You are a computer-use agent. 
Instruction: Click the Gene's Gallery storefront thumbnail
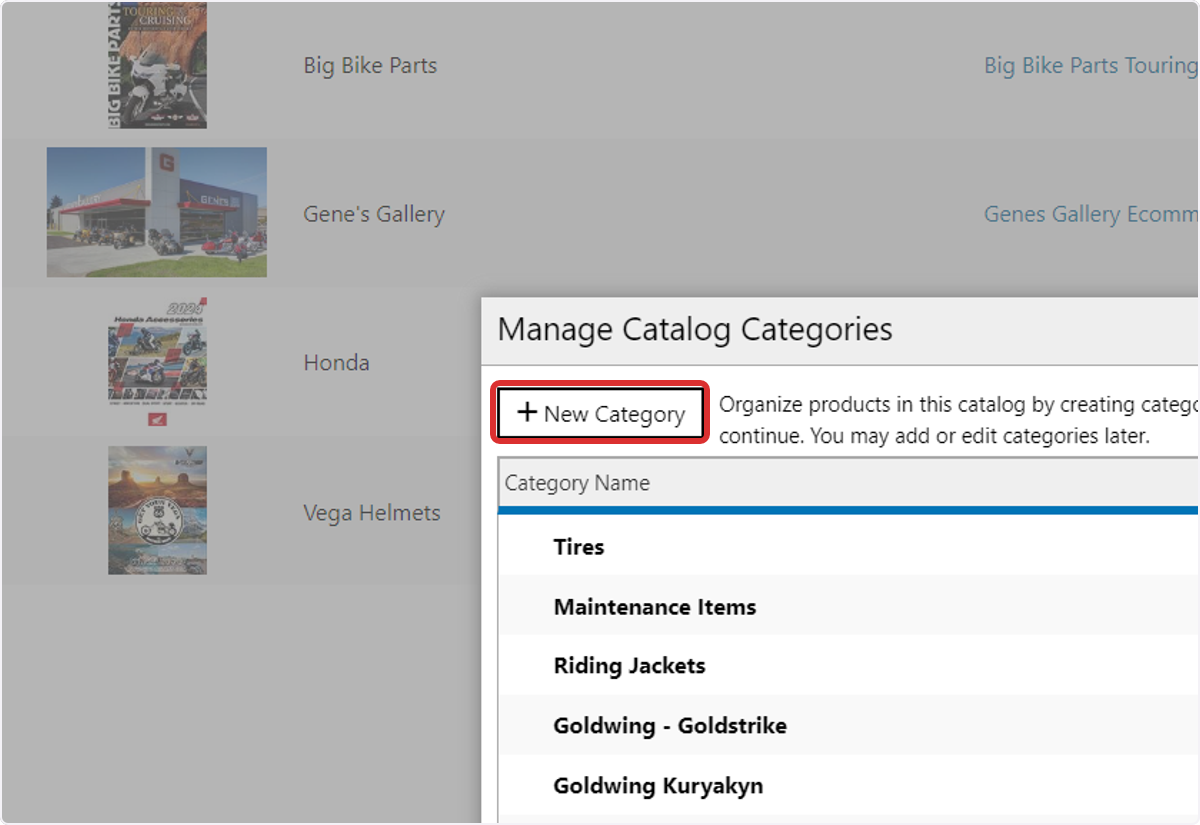157,213
